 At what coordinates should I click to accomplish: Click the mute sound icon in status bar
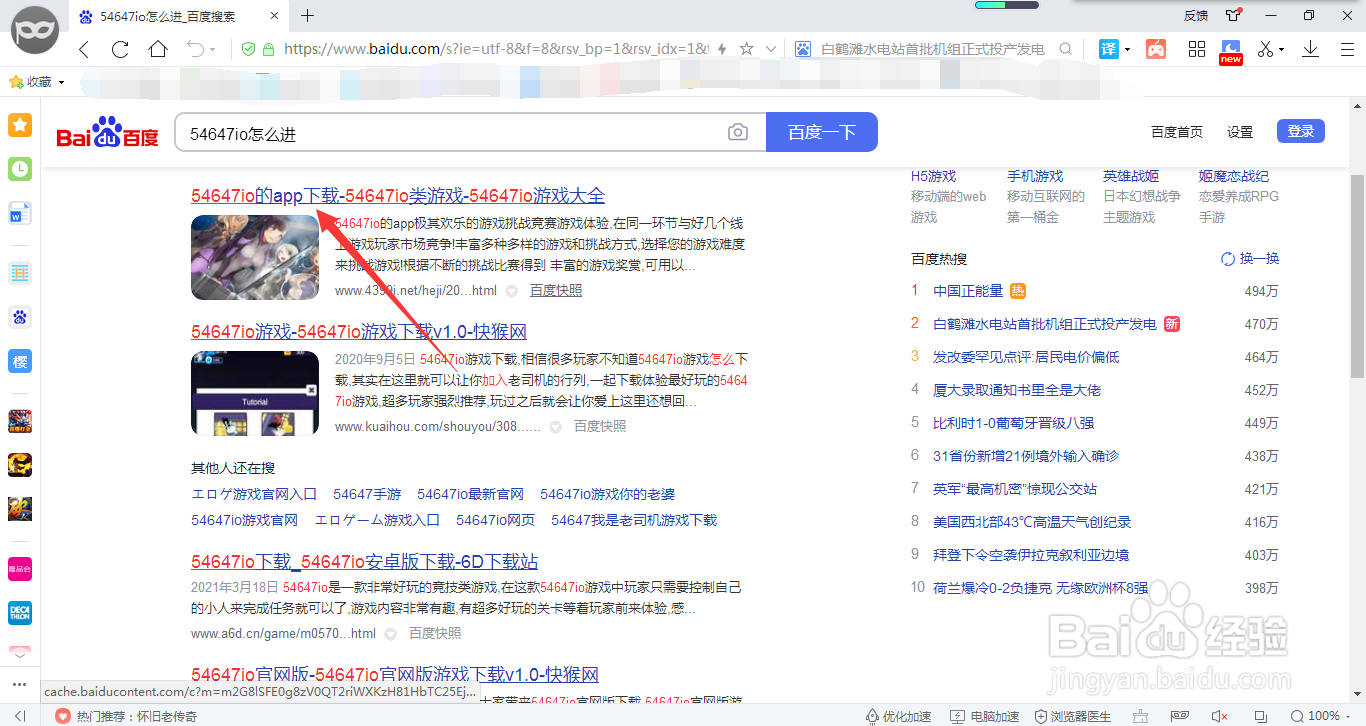coord(1219,716)
